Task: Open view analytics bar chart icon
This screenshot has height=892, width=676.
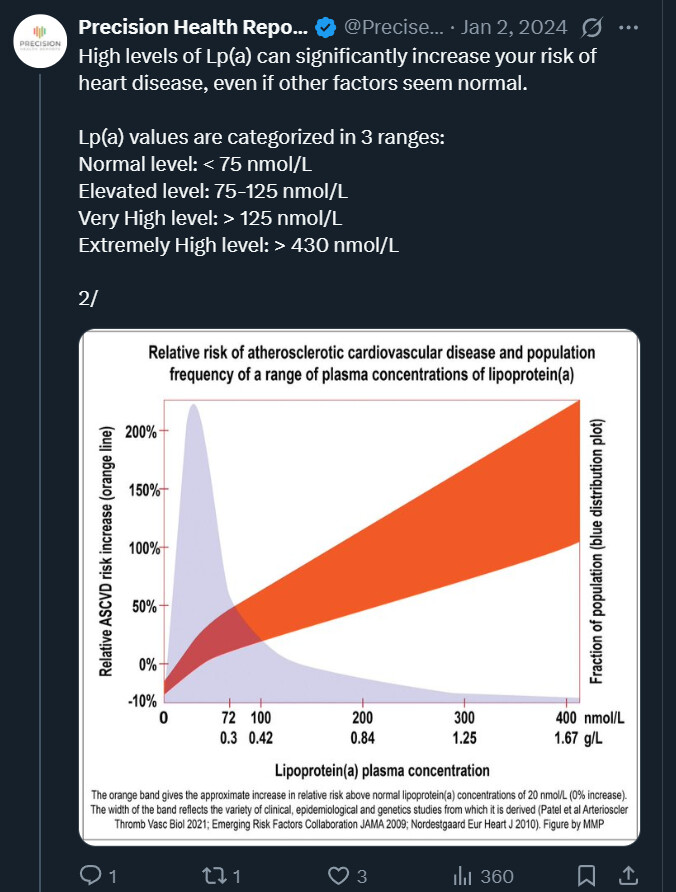Action: point(463,876)
